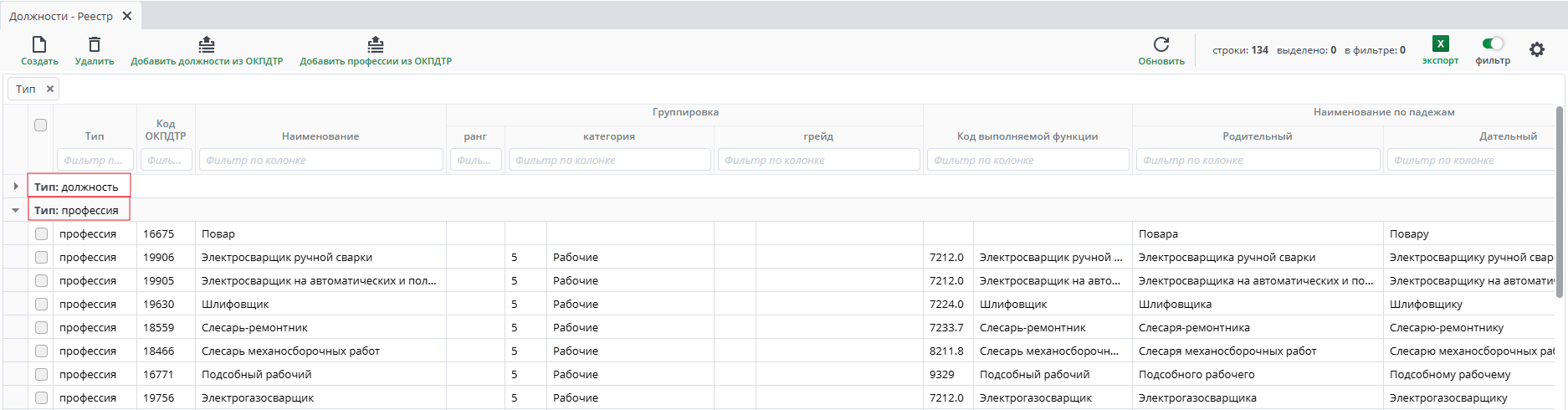
Task: Click Добавить профессии из ОКПДТР icon
Action: point(376,44)
